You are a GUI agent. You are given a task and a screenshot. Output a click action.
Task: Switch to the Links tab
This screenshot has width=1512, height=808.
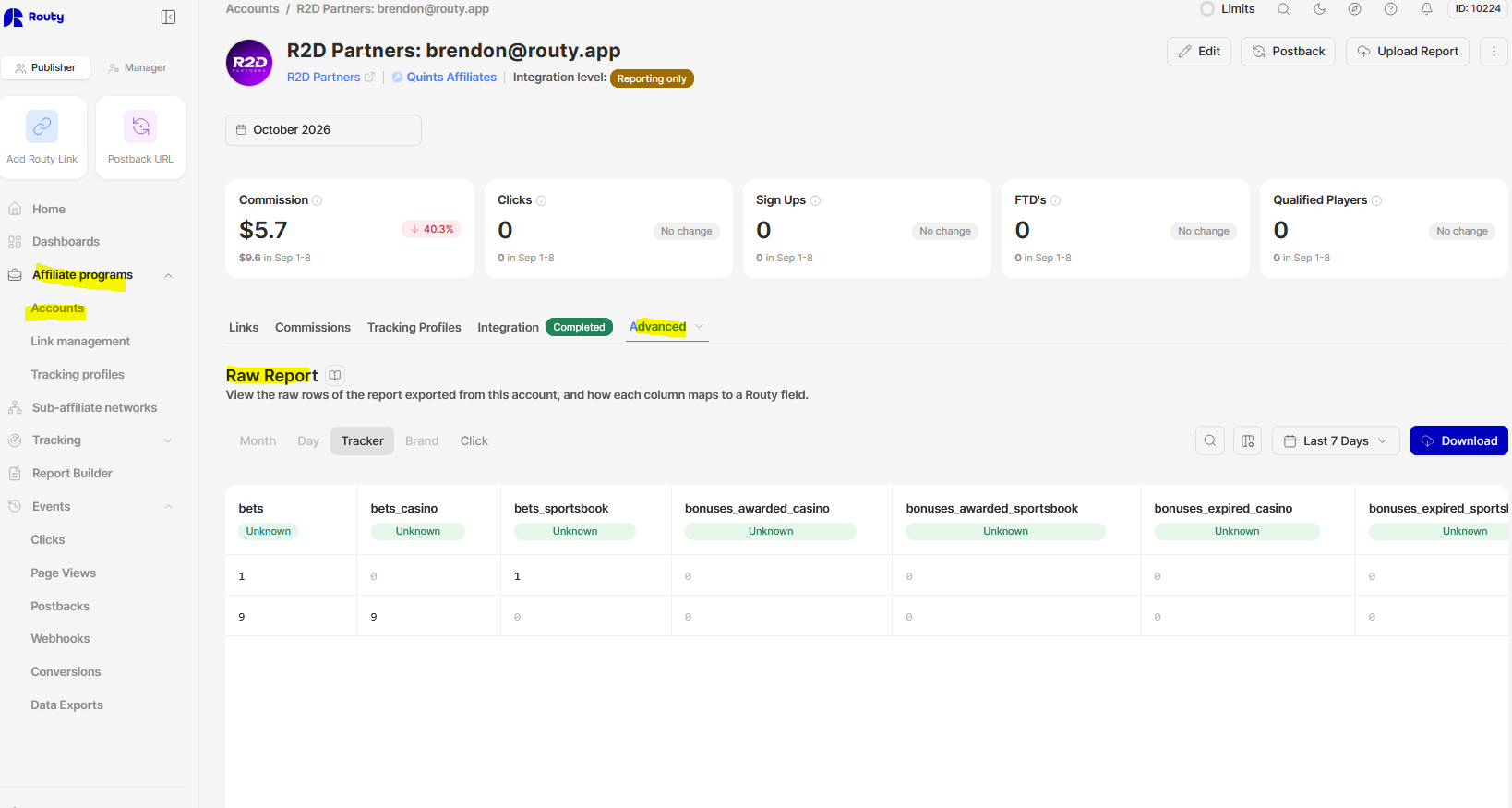[x=244, y=328]
